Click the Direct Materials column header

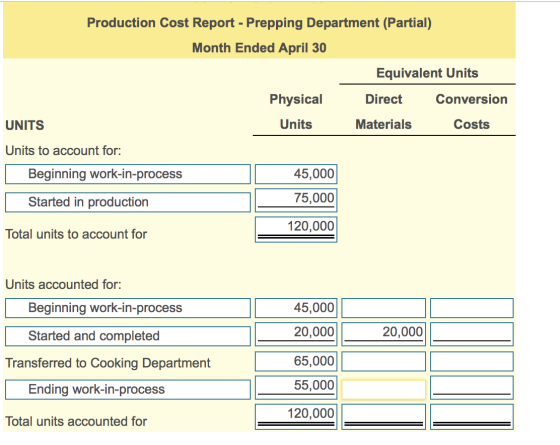click(384, 112)
